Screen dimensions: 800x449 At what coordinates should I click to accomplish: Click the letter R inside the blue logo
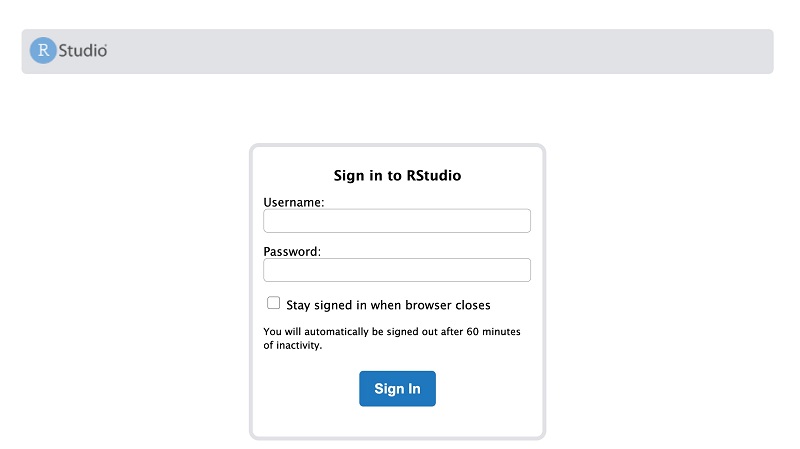coord(44,51)
